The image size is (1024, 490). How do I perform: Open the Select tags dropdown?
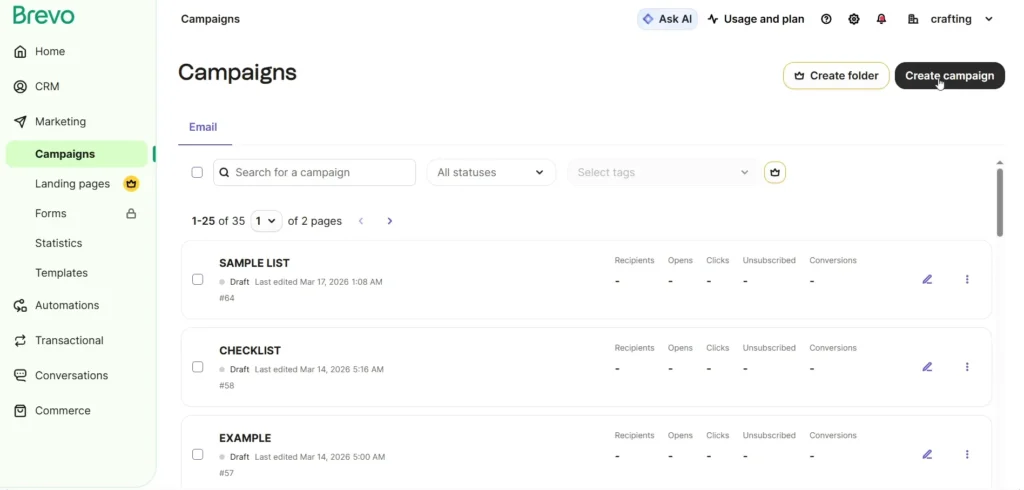click(x=662, y=172)
